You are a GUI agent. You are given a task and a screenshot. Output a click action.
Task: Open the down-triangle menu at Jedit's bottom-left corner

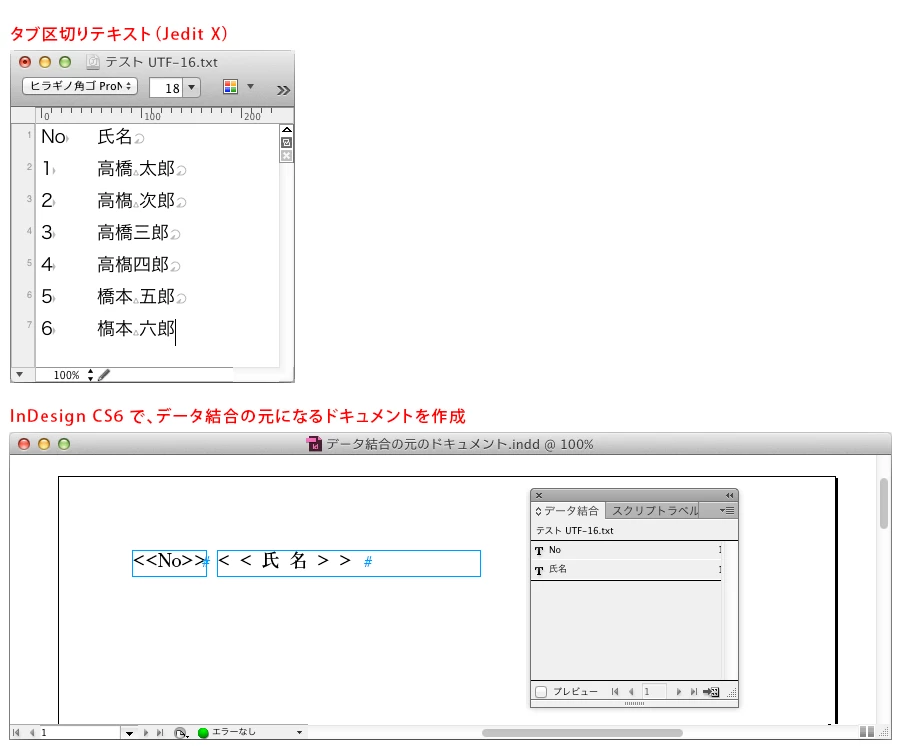tap(20, 374)
